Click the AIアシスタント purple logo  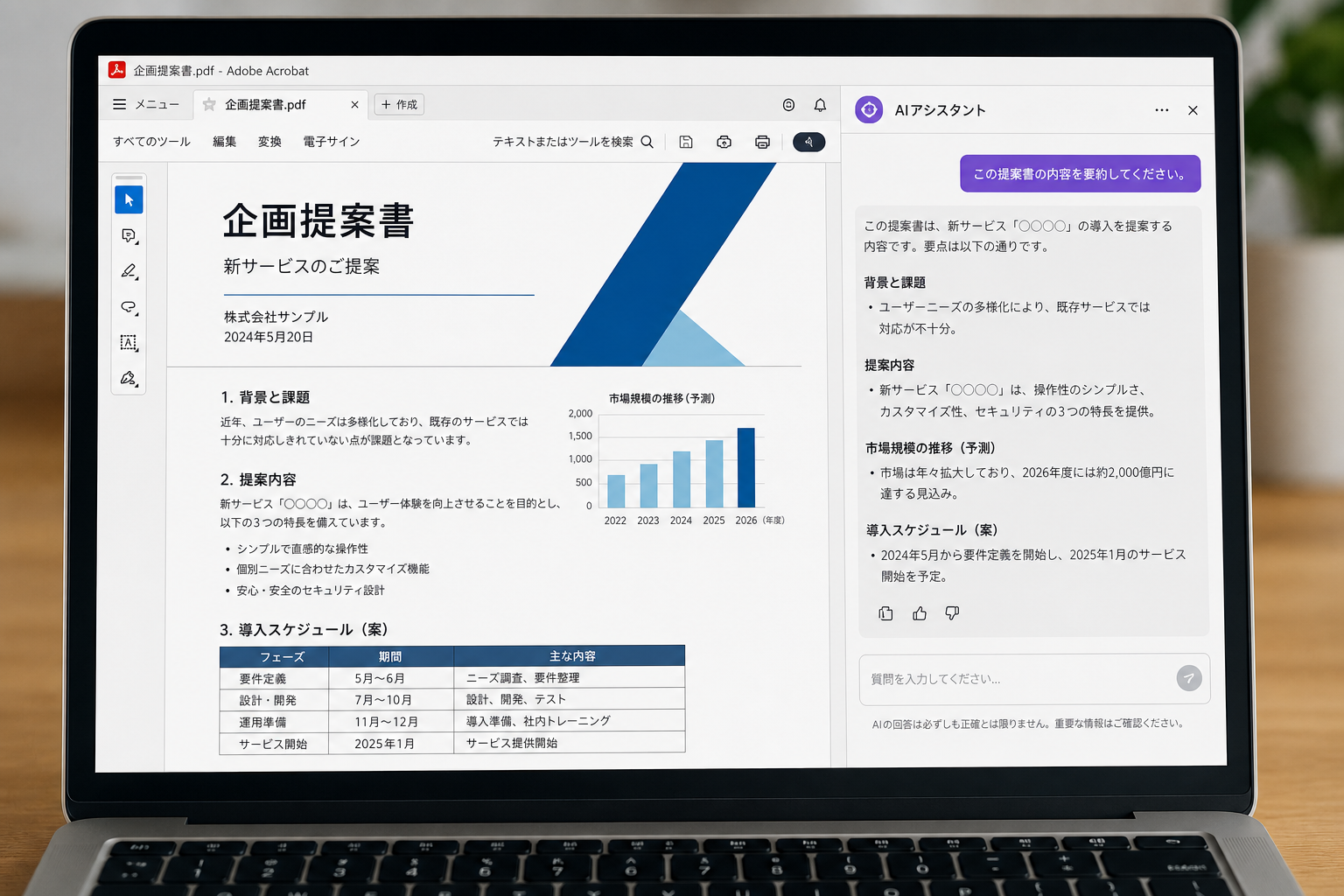coord(869,109)
